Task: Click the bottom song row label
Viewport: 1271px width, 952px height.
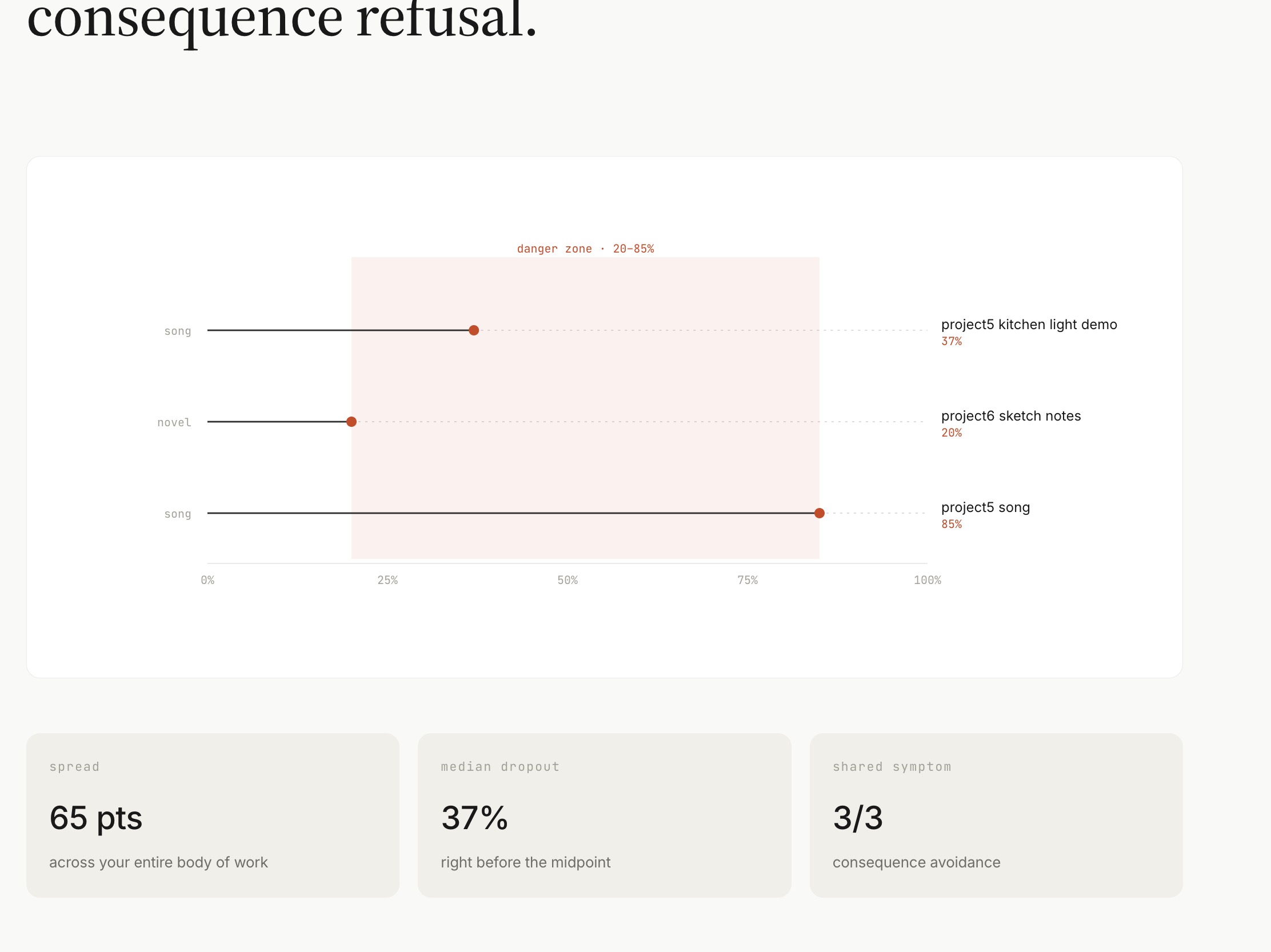Action: coord(178,514)
